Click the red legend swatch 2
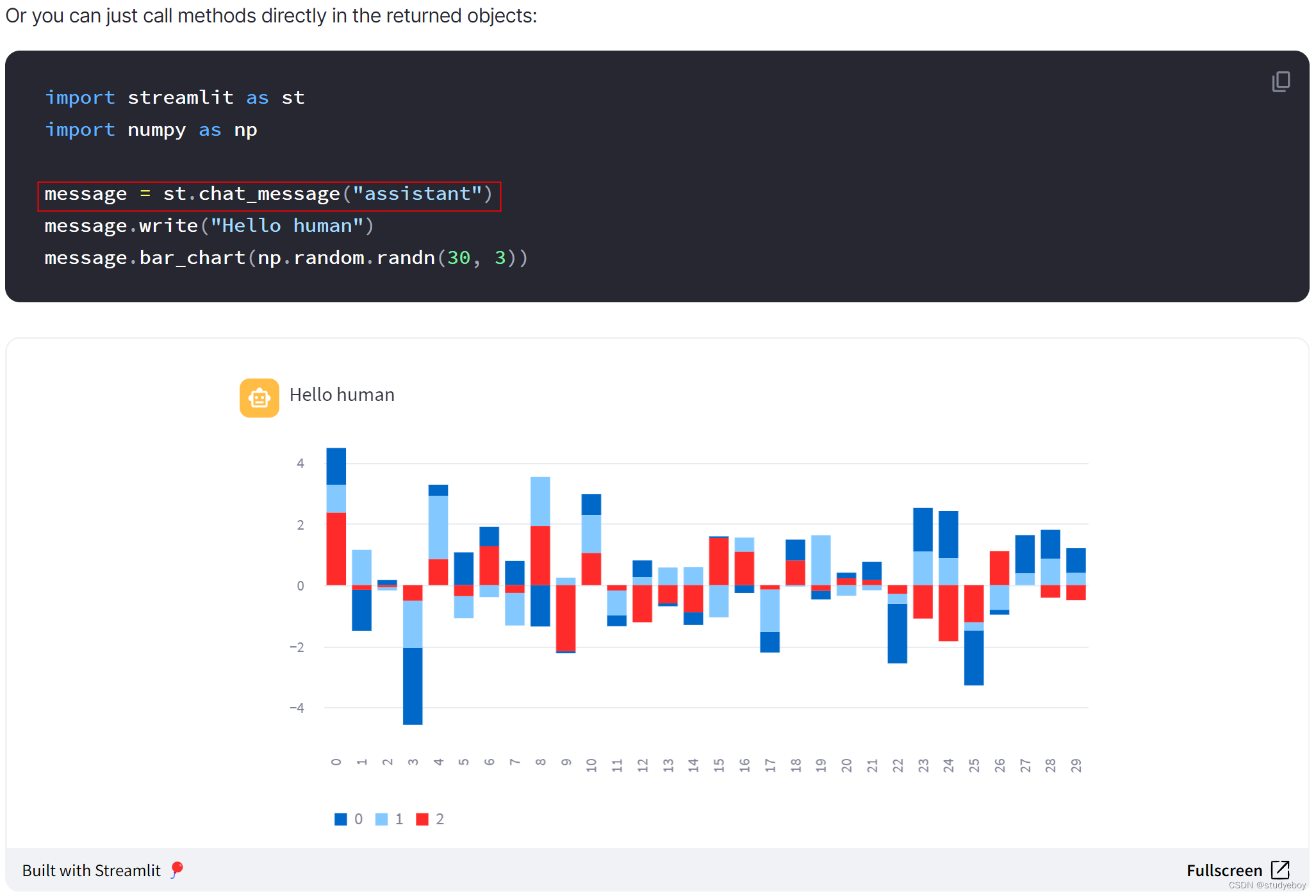This screenshot has width=1316, height=896. (422, 819)
